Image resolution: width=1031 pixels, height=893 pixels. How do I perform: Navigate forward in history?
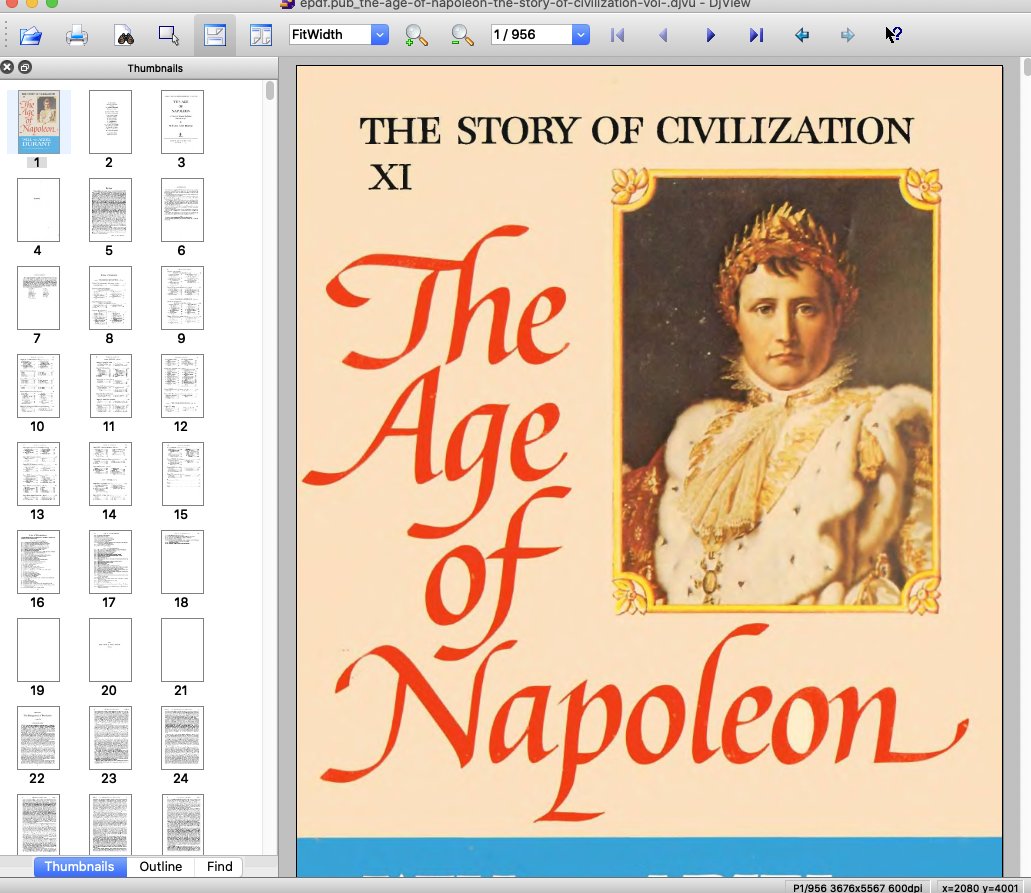click(848, 35)
